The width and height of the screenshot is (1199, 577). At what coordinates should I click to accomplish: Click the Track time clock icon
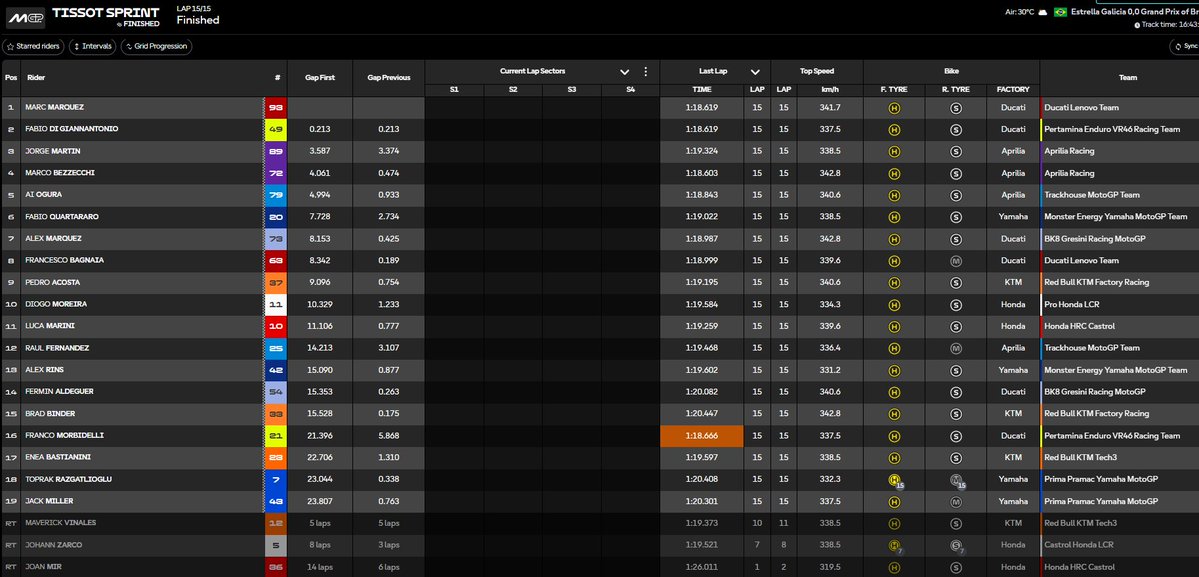[x=1137, y=25]
